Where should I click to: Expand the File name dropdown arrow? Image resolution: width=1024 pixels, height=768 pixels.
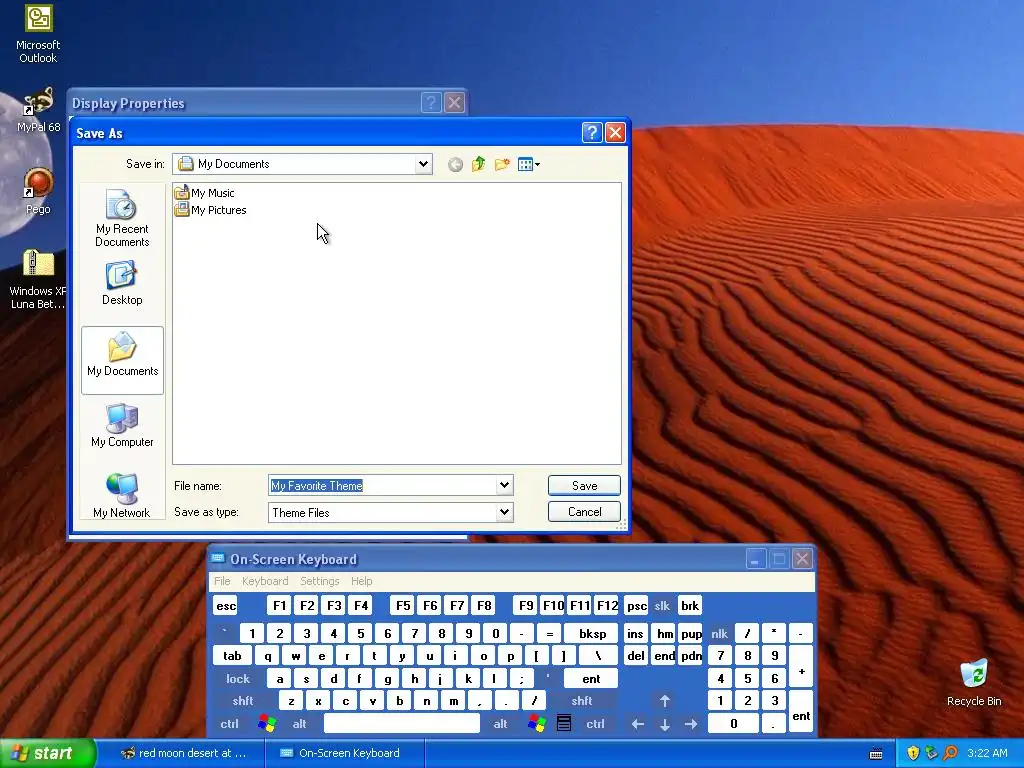click(x=504, y=485)
